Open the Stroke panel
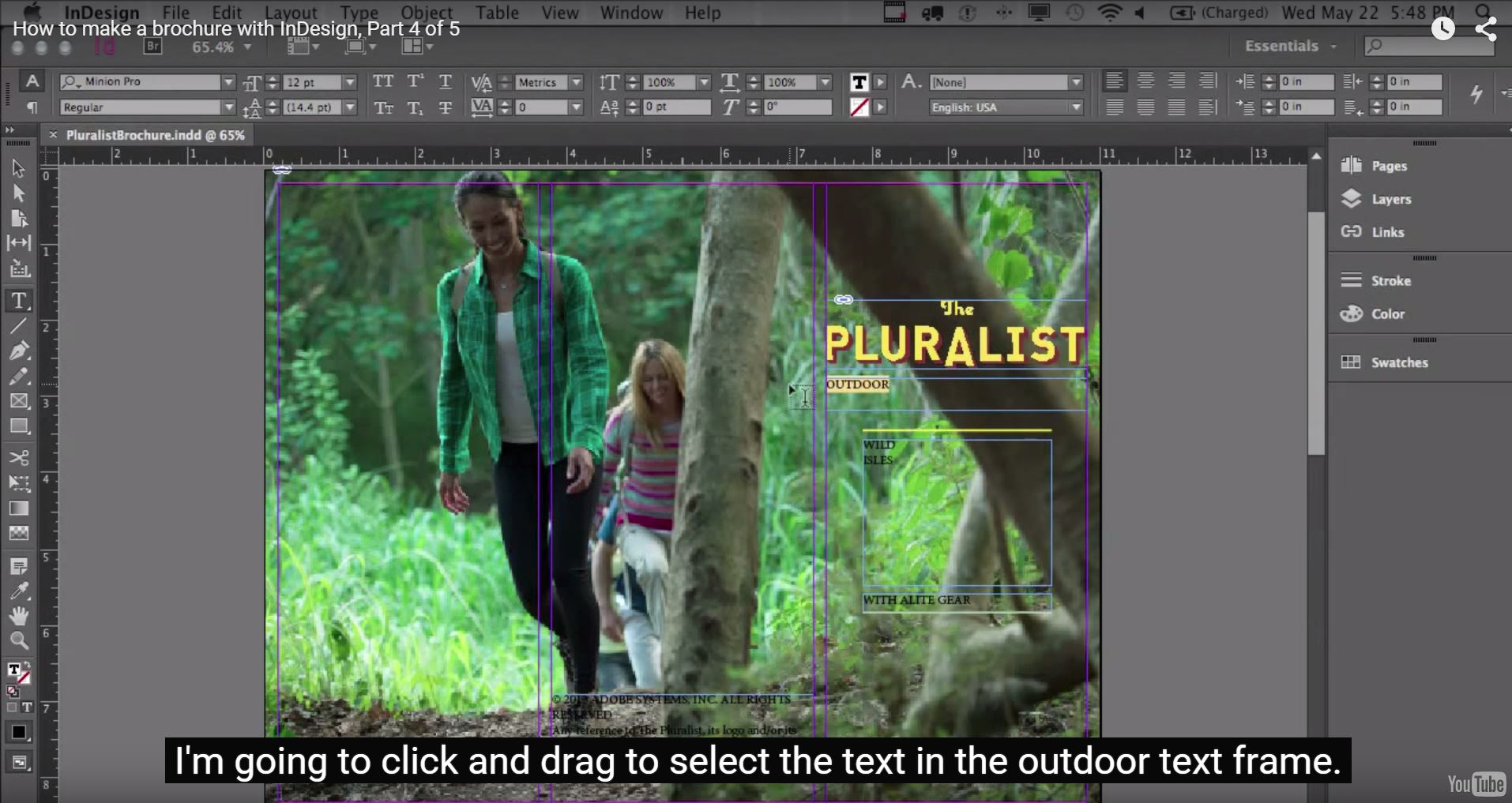This screenshot has width=1512, height=803. [x=1376, y=280]
